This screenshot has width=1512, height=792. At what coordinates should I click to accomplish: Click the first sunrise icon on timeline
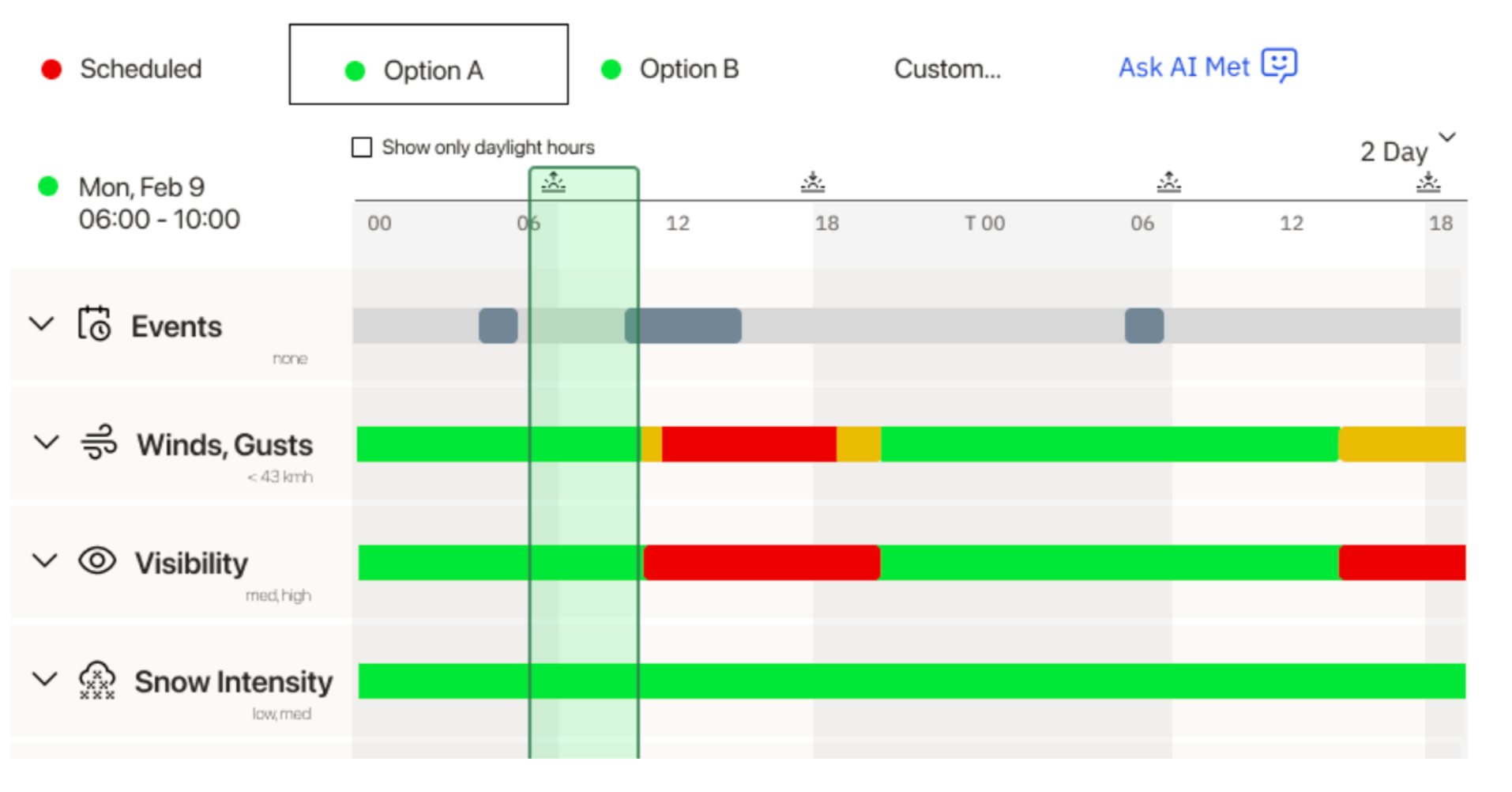click(x=553, y=183)
